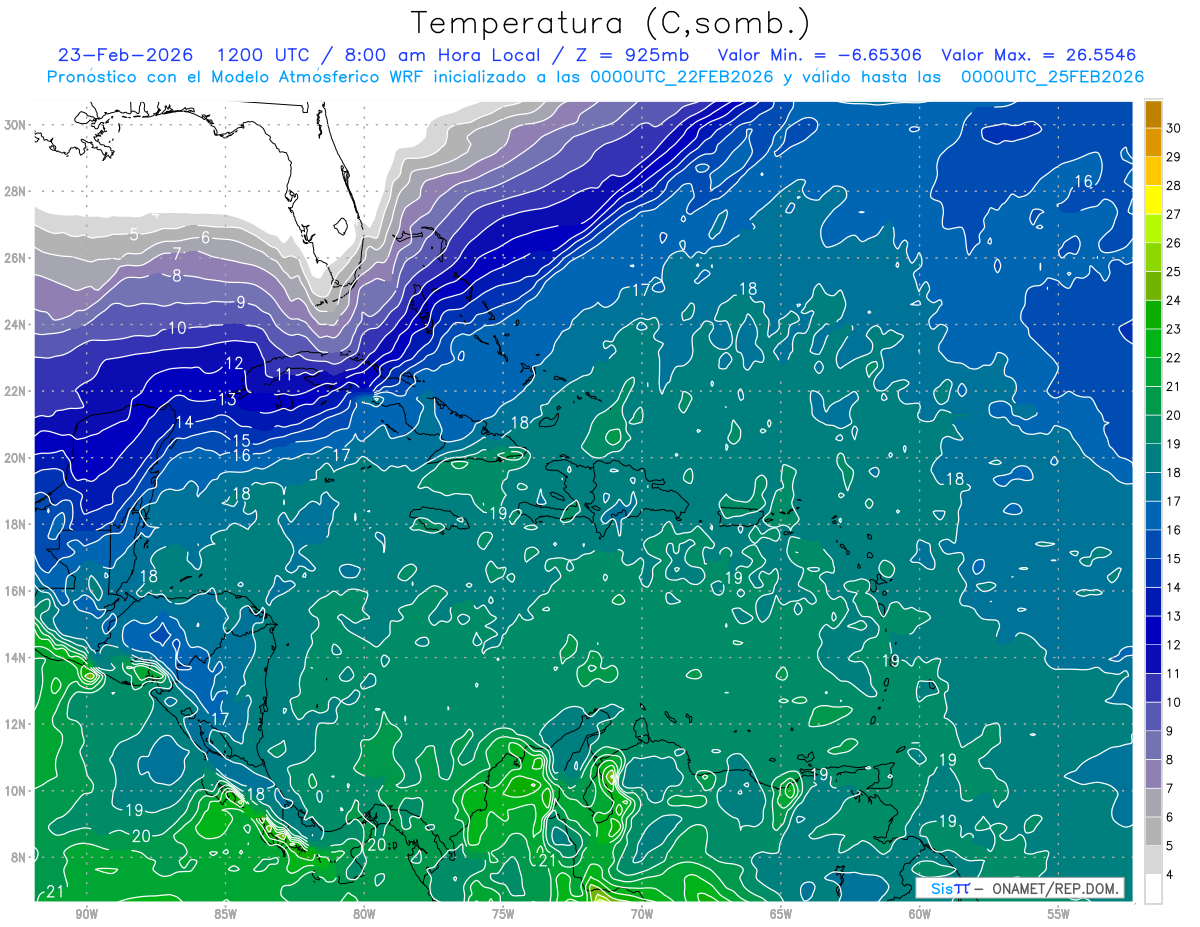Image resolution: width=1200 pixels, height=927 pixels.
Task: Click the '60W' longitude label
Action: (920, 914)
